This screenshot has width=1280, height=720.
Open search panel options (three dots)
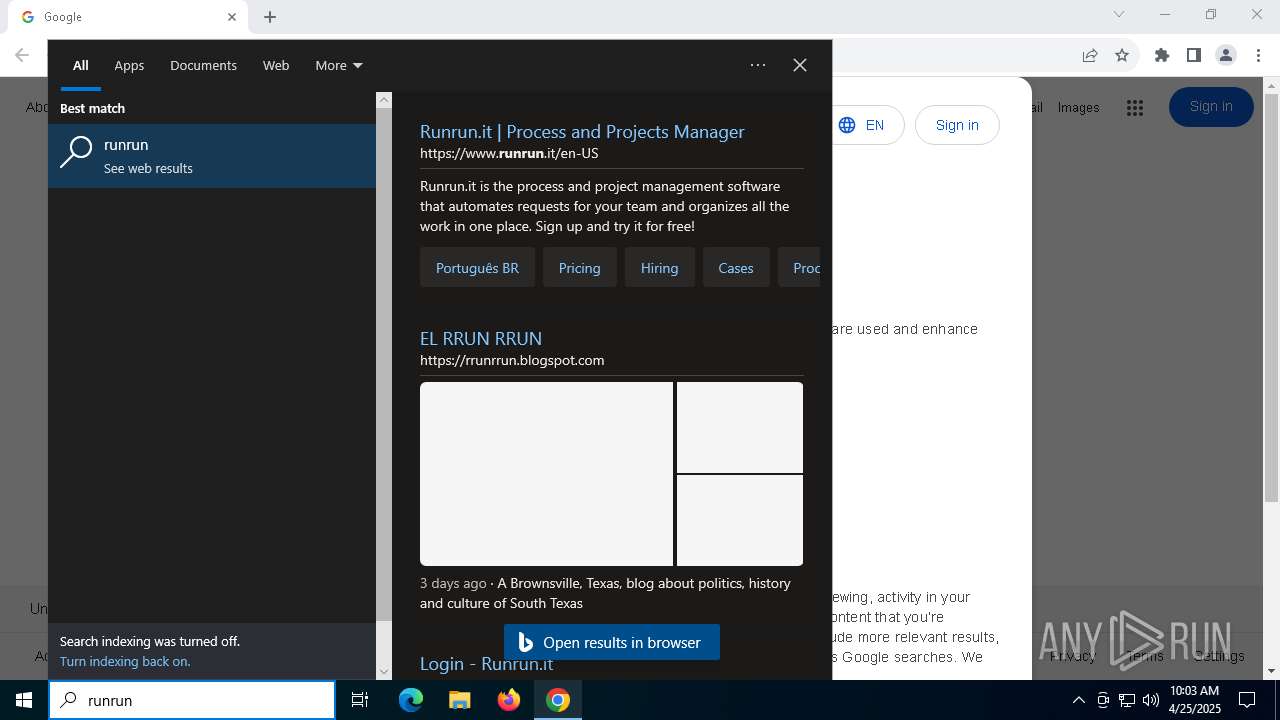coord(758,65)
